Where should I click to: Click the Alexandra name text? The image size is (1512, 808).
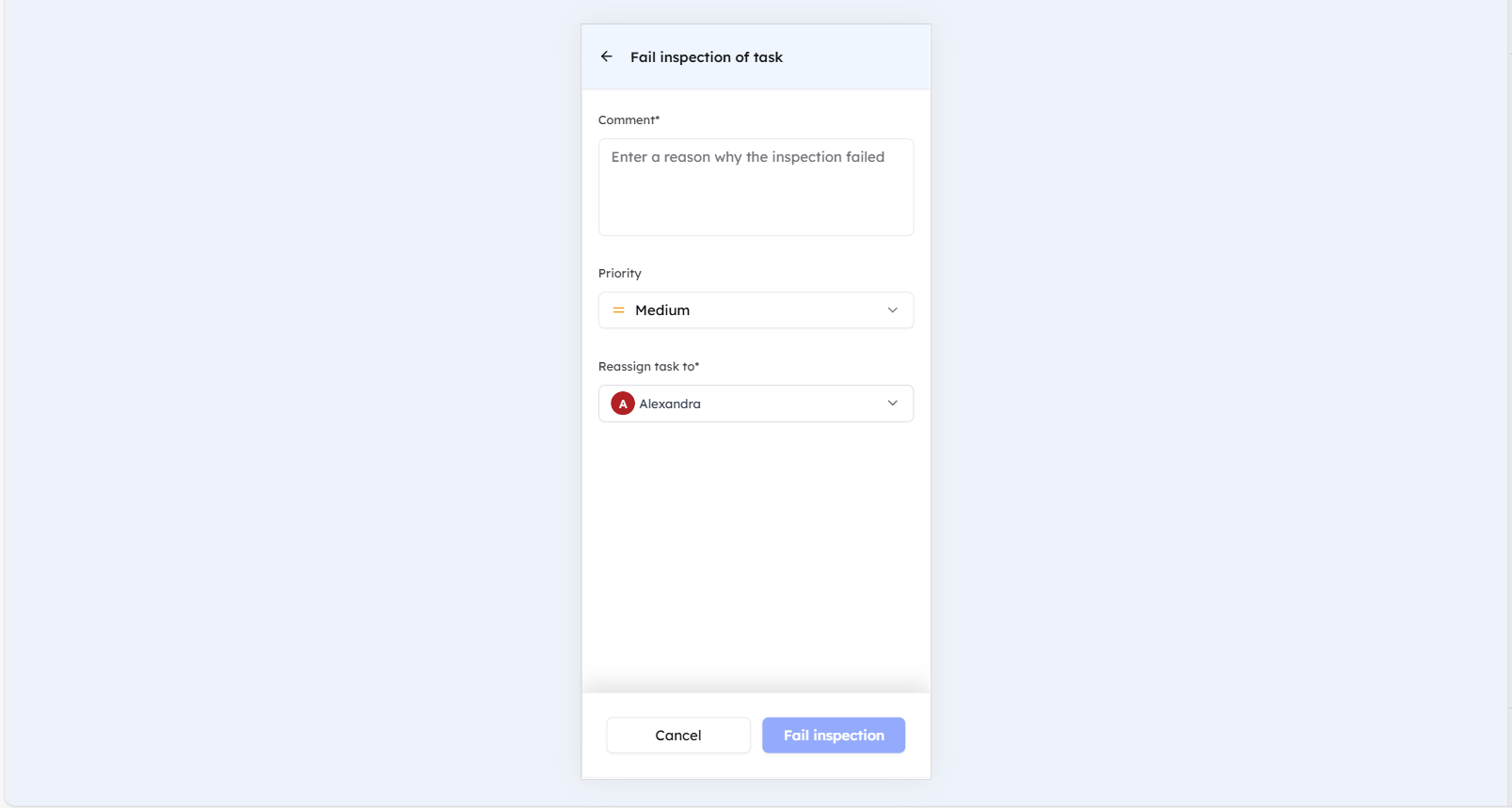670,404
